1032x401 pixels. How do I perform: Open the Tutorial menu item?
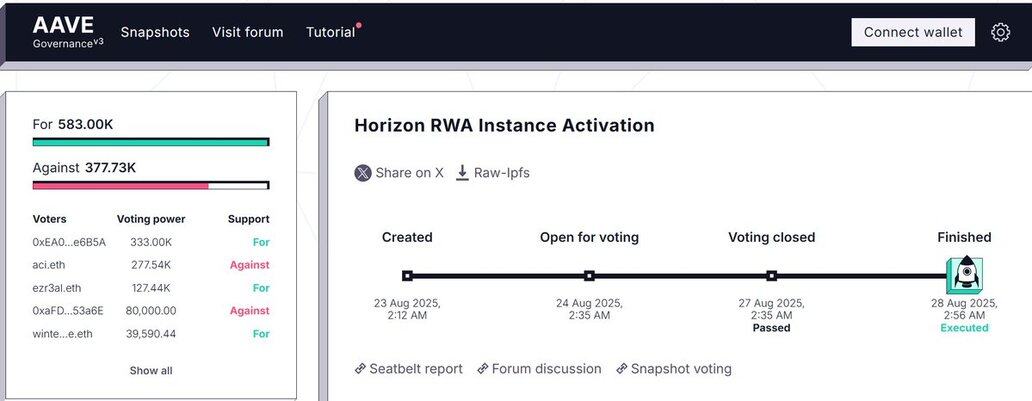click(x=330, y=32)
